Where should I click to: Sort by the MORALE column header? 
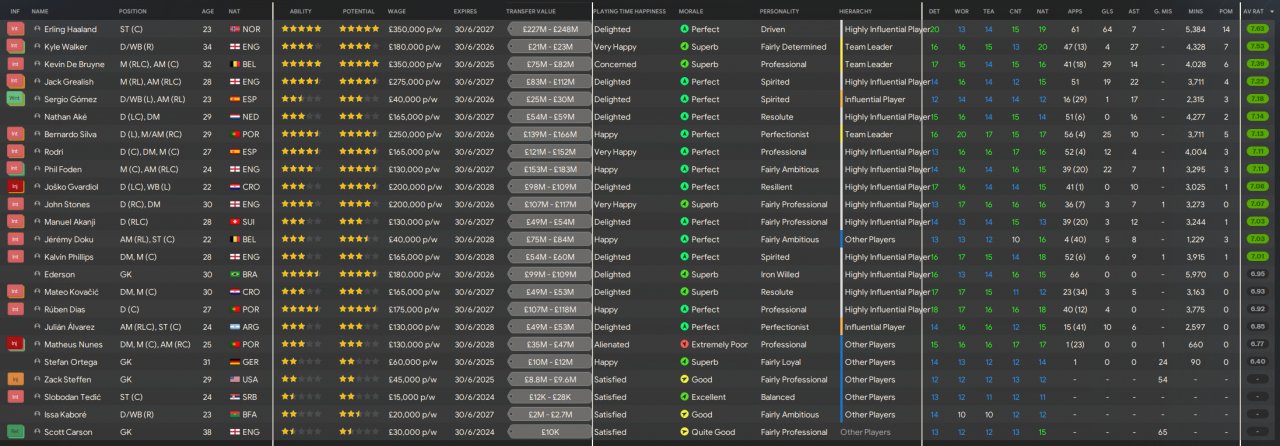[x=691, y=11]
